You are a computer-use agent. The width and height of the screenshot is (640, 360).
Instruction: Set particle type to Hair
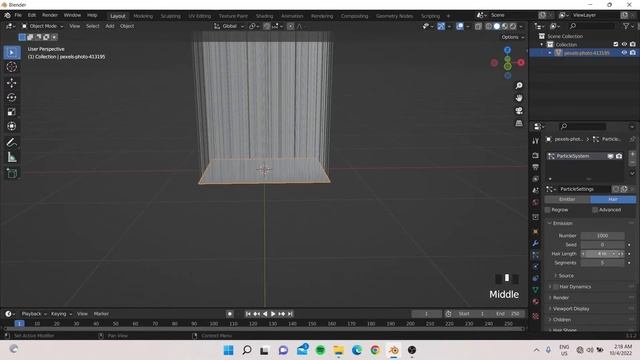(613, 199)
